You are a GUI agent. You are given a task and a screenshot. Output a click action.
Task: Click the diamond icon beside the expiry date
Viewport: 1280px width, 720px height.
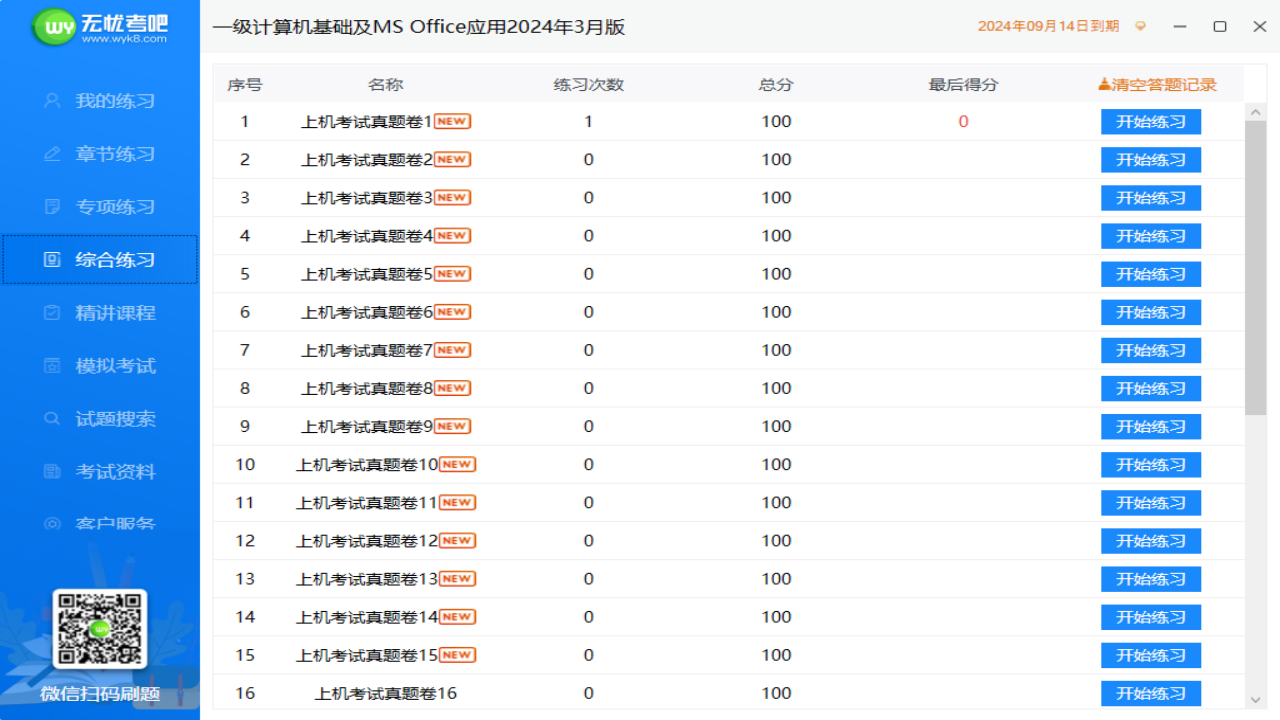click(x=1139, y=27)
